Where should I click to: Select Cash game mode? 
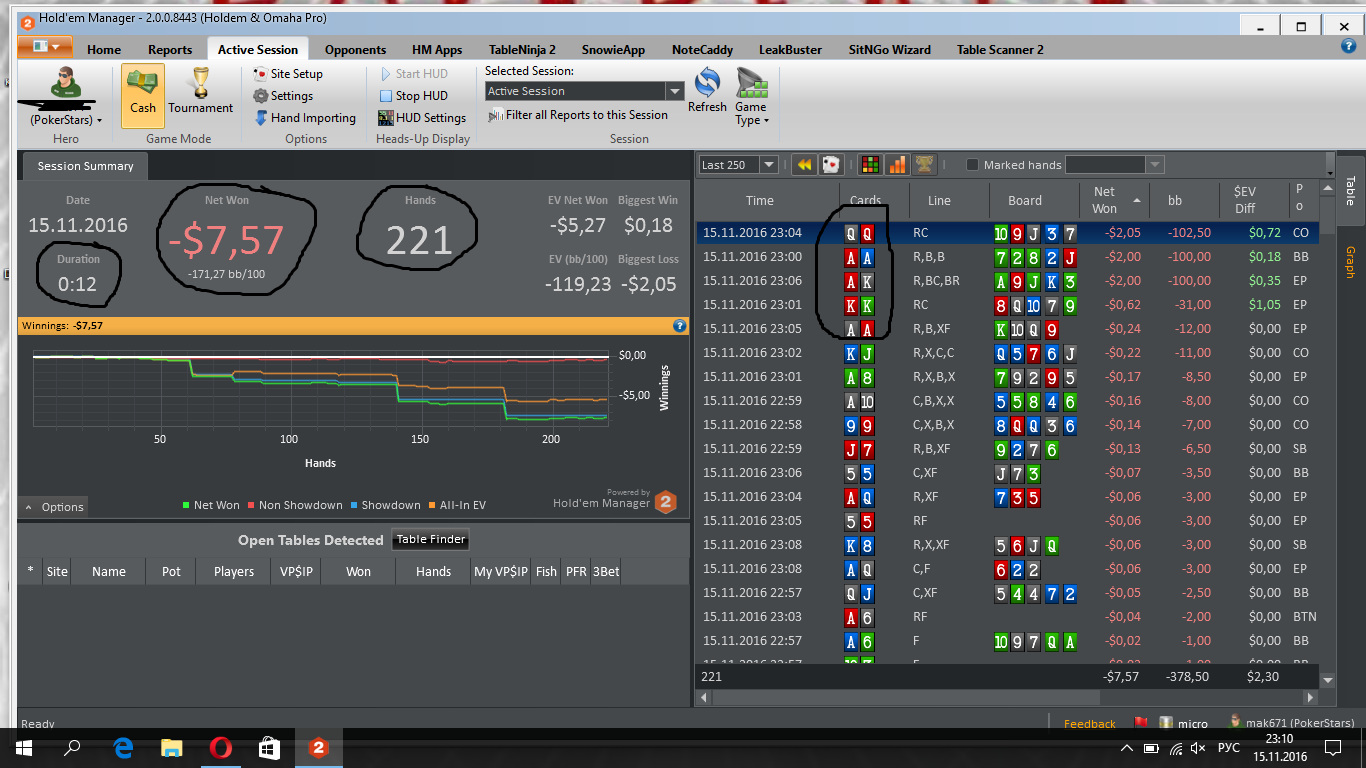point(143,96)
